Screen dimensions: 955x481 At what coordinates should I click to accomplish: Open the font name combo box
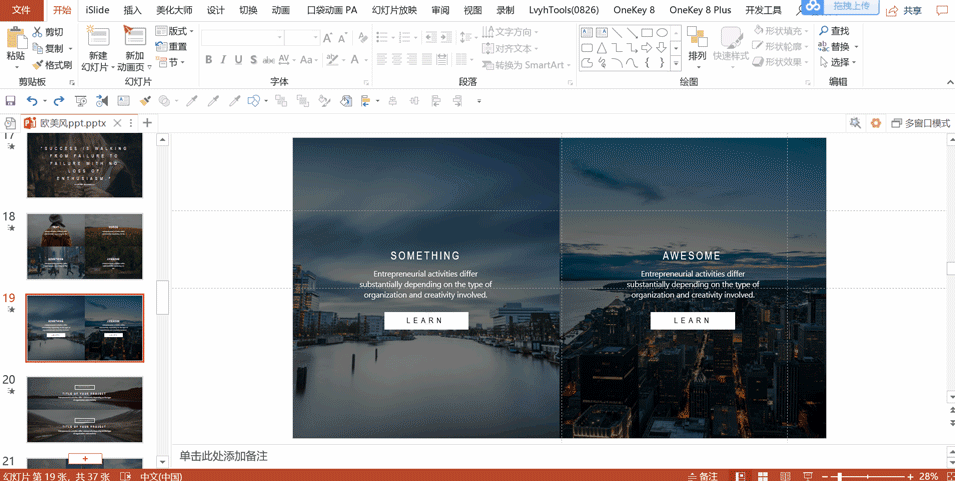click(242, 38)
